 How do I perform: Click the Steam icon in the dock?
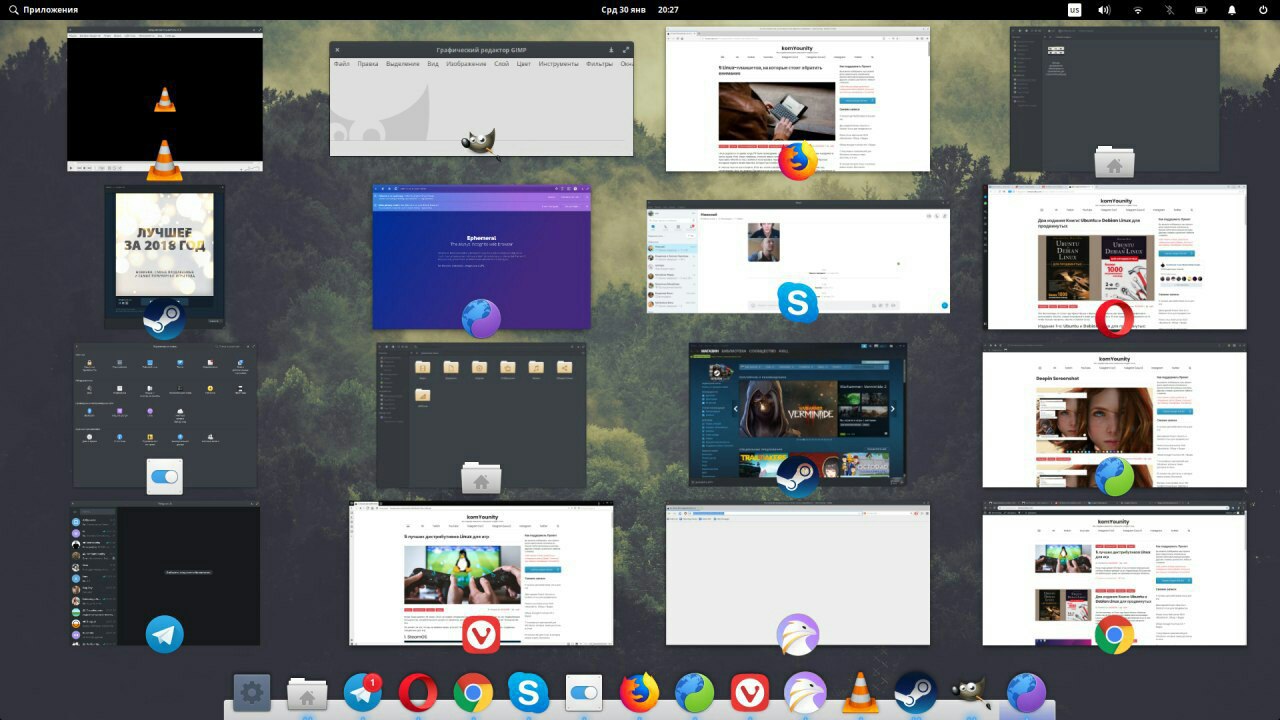pyautogui.click(x=915, y=692)
